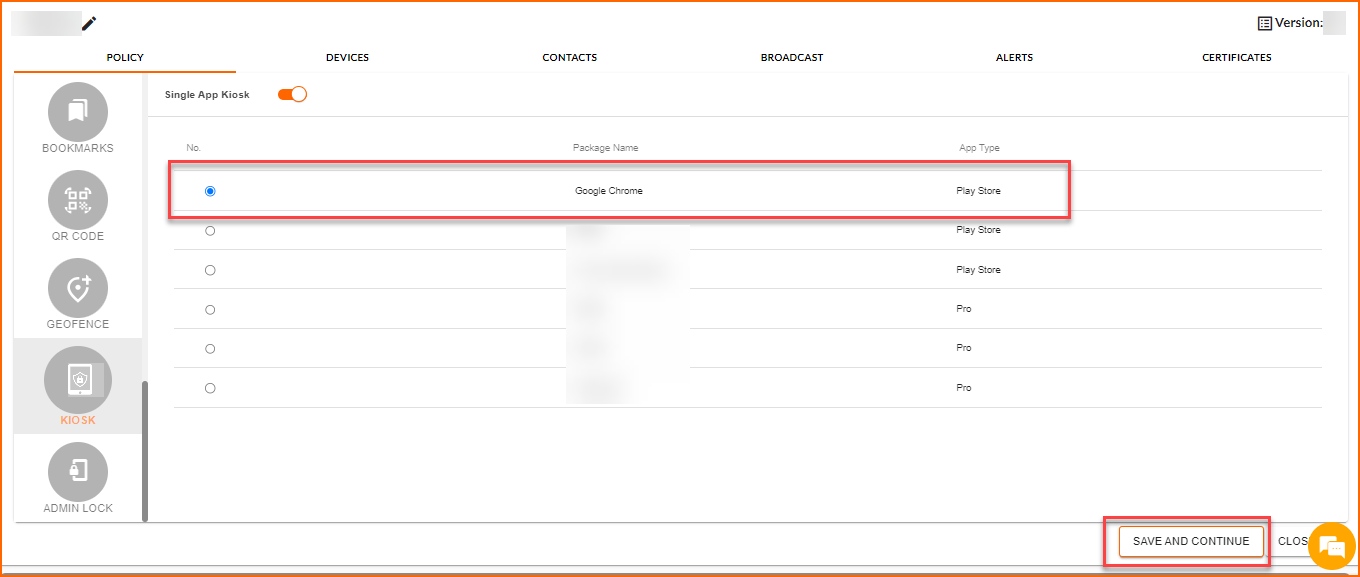This screenshot has height=577, width=1360.
Task: Click the sidebar vertical scrollbar
Action: 145,450
